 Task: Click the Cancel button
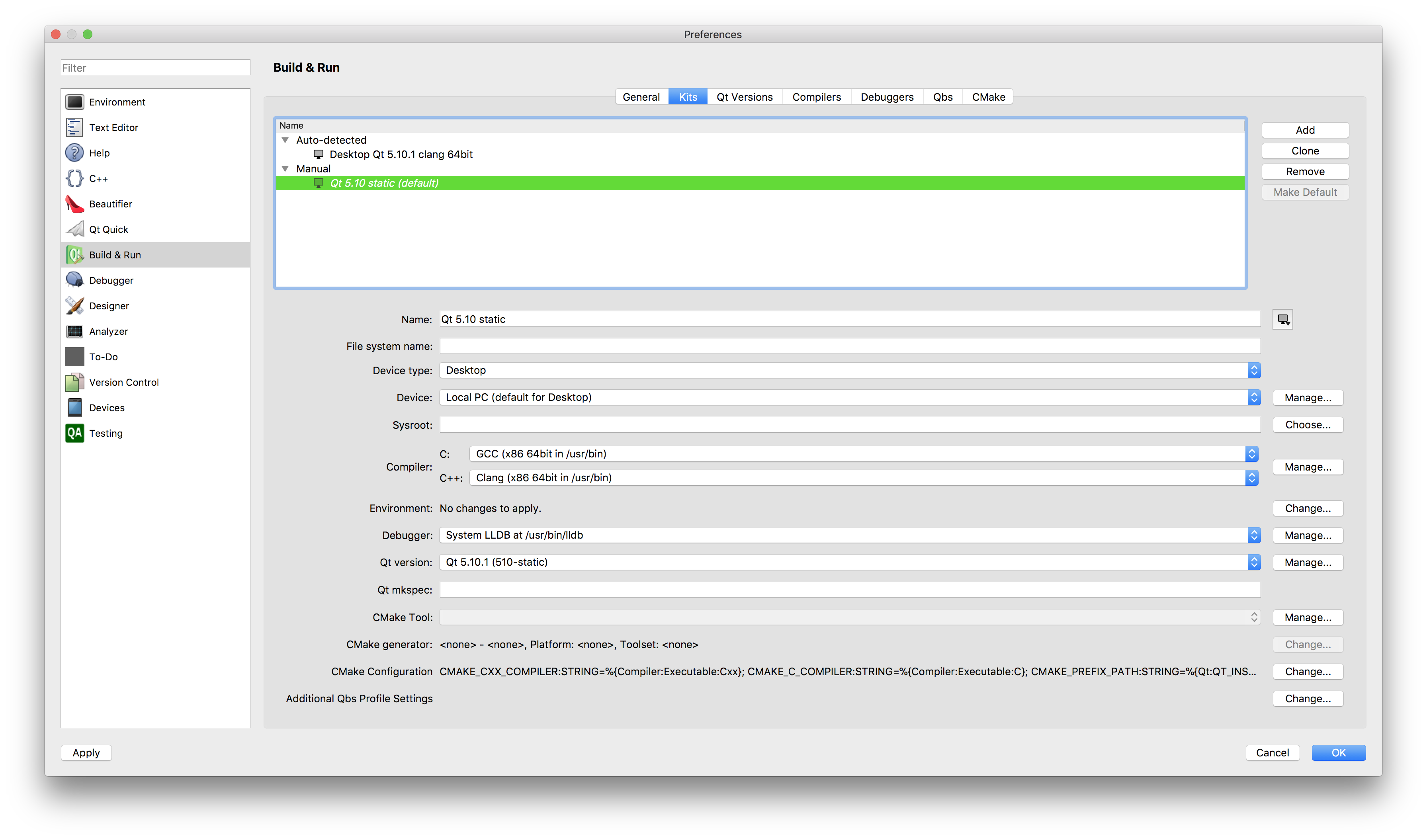[1273, 753]
